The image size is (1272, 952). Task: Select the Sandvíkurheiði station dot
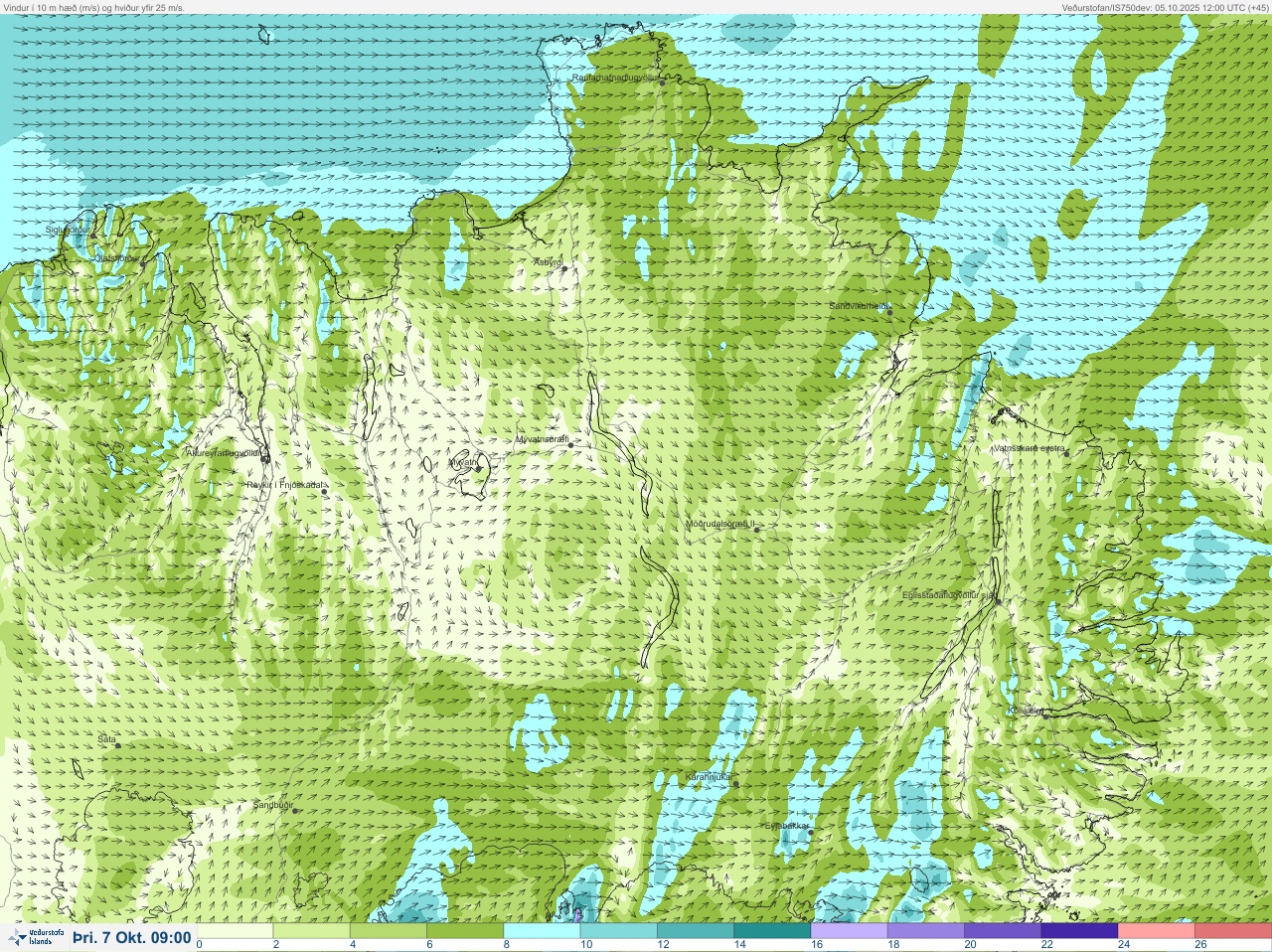(890, 313)
